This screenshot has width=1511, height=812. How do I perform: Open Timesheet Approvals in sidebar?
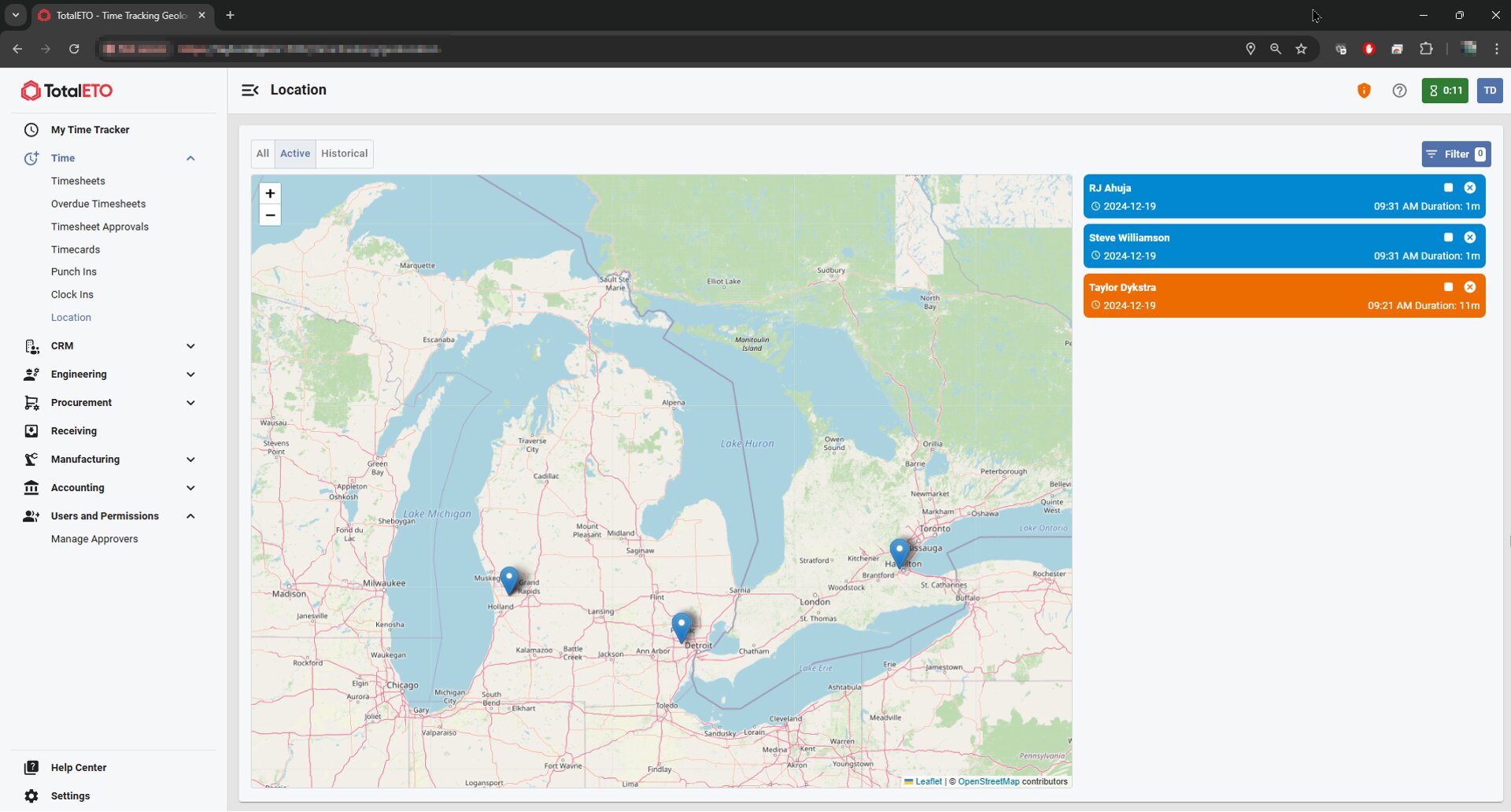click(x=100, y=227)
